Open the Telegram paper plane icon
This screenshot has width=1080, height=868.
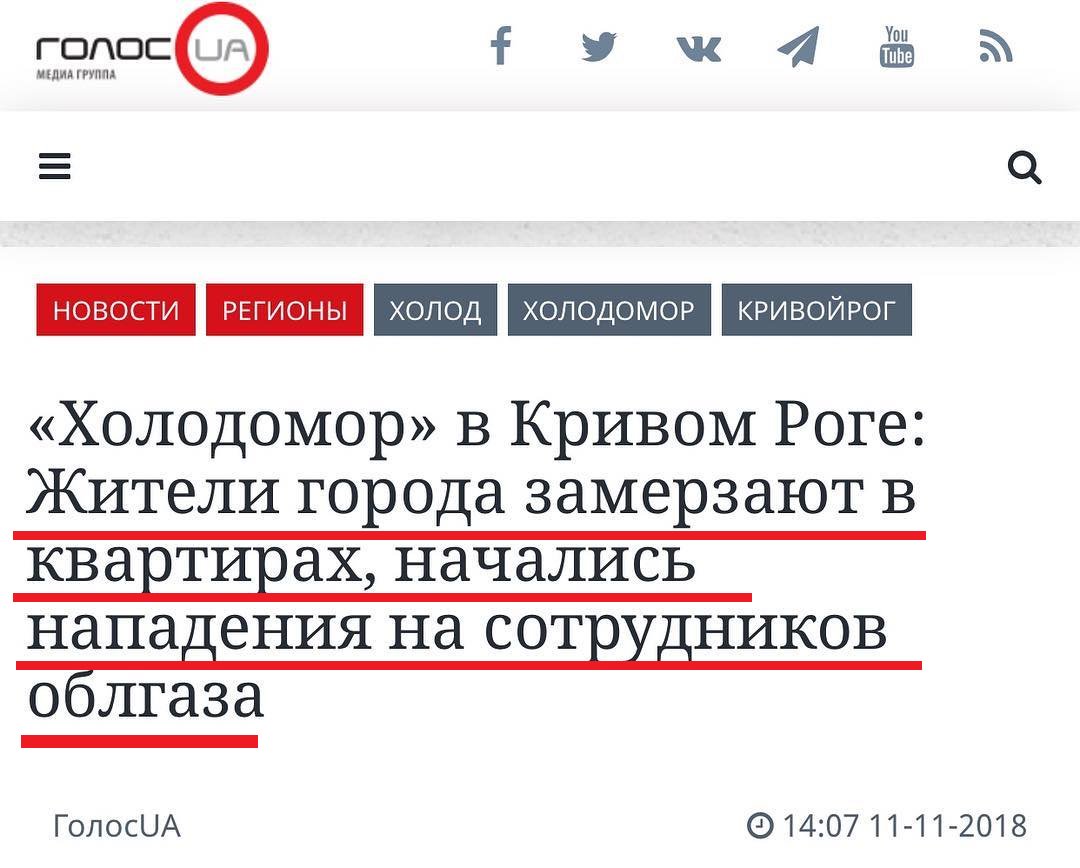click(798, 46)
